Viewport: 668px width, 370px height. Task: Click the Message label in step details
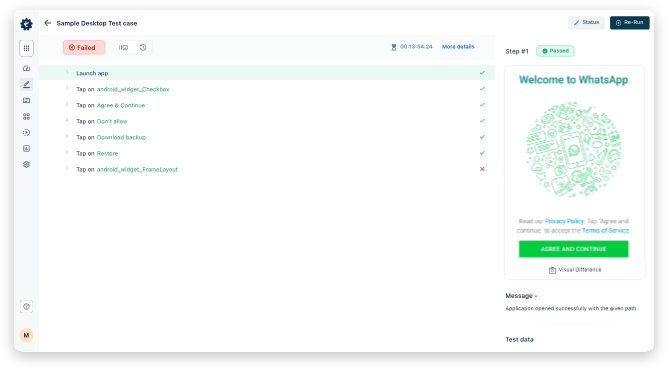pyautogui.click(x=521, y=296)
